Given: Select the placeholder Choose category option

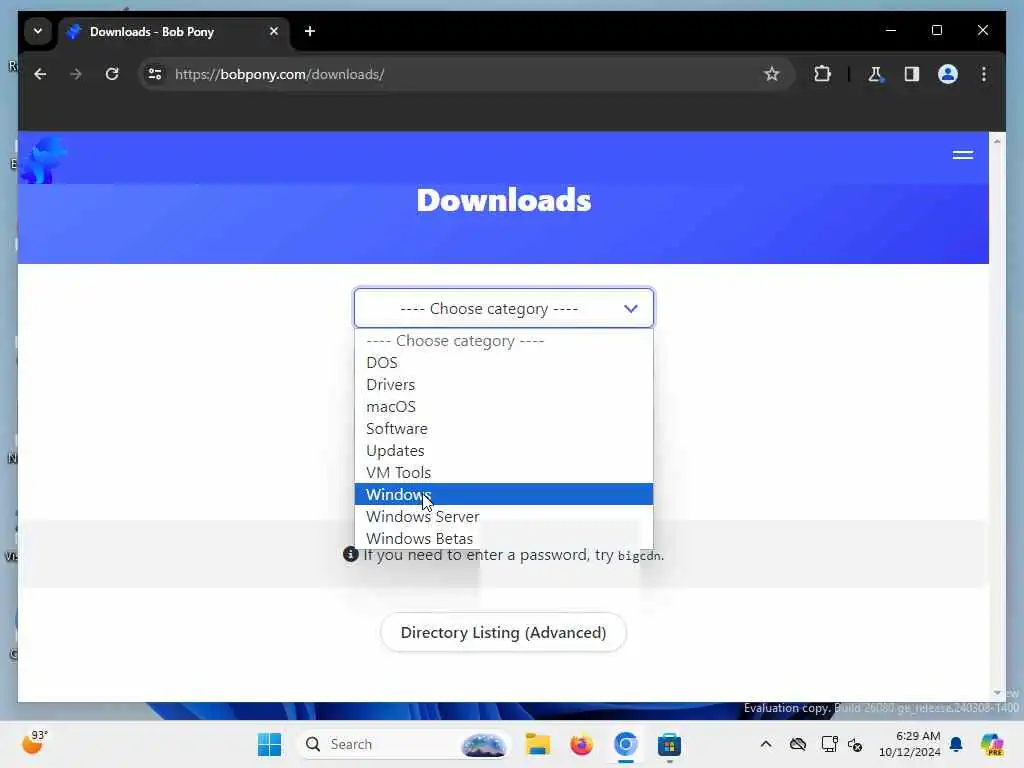Looking at the screenshot, I should (504, 340).
